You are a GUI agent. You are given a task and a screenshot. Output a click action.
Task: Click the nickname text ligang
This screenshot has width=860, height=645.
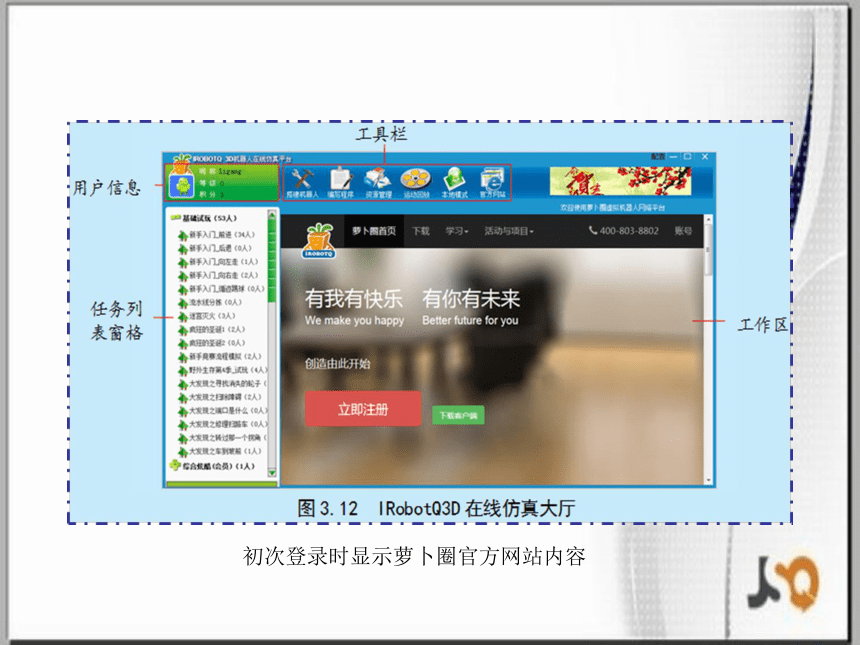(229, 172)
